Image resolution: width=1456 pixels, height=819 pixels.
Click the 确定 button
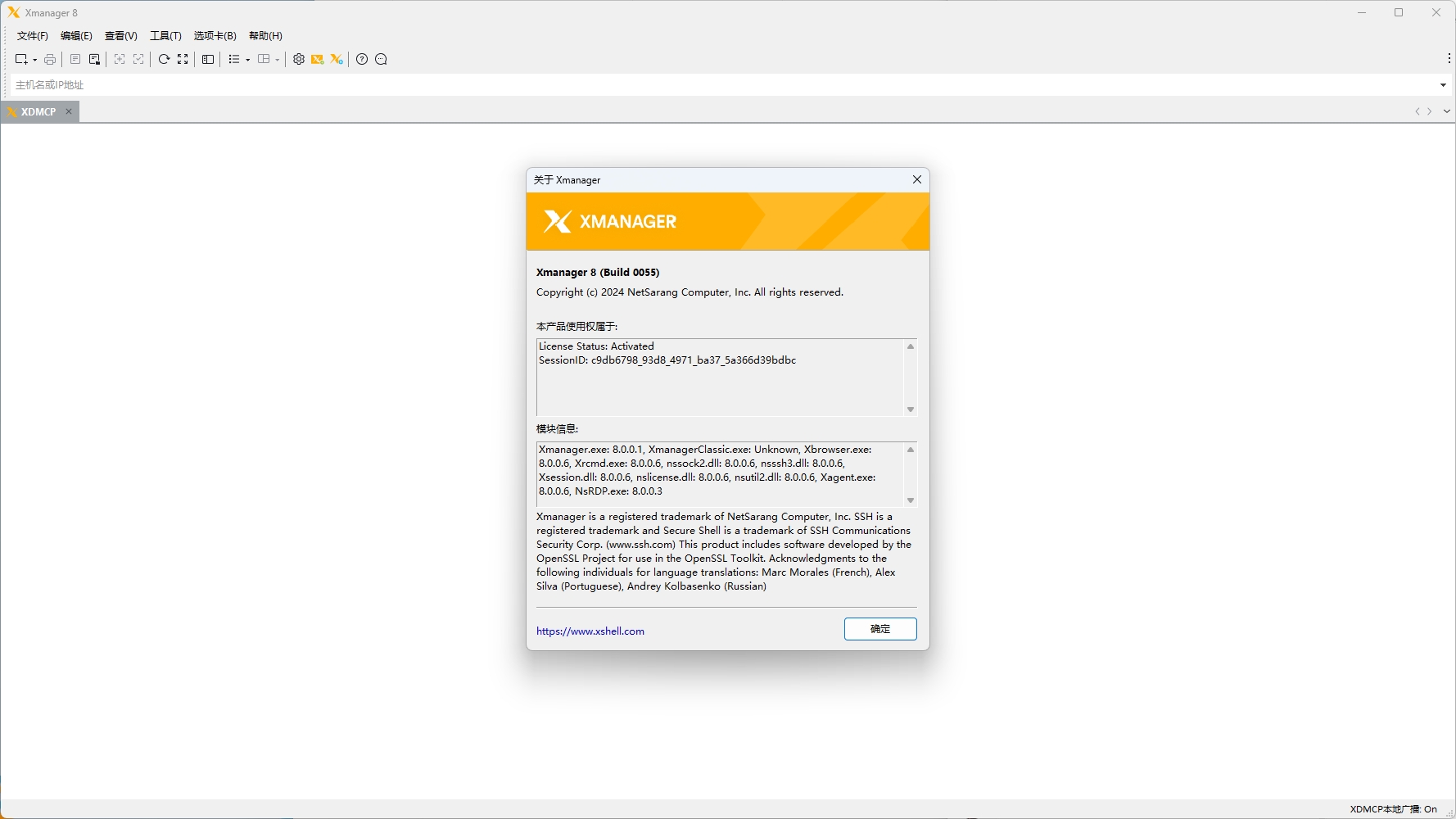880,629
